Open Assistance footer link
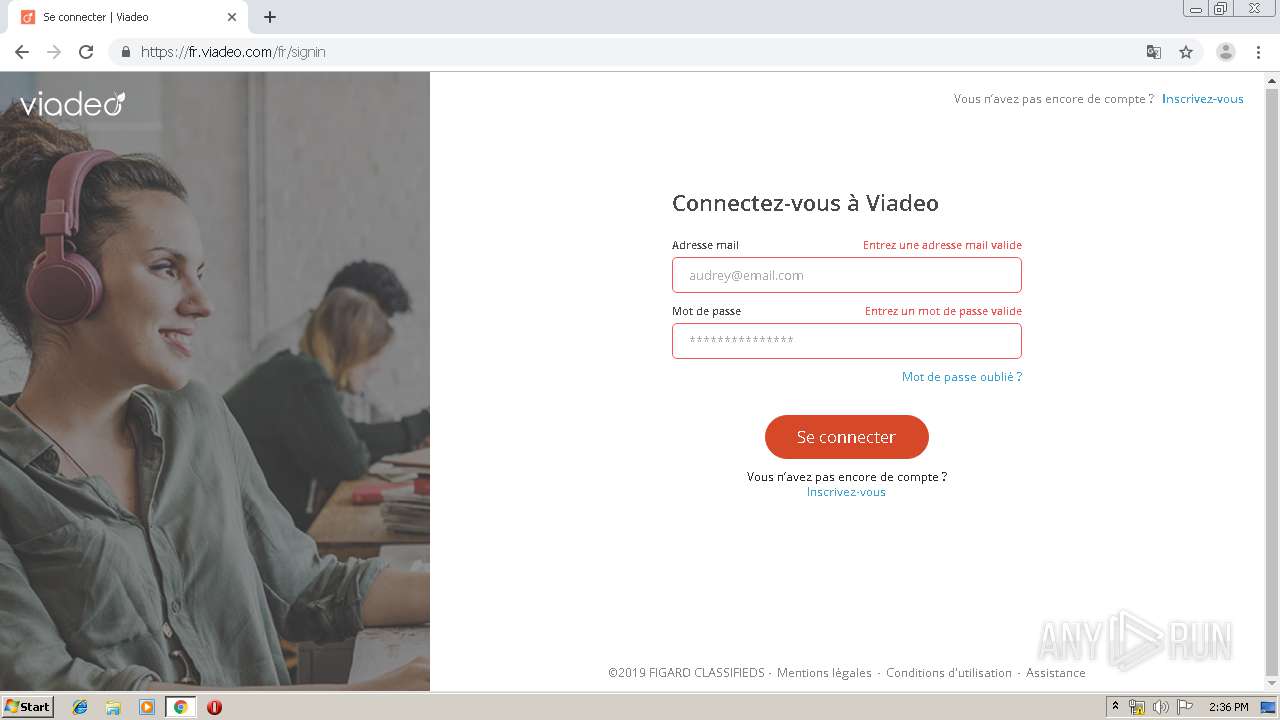The width and height of the screenshot is (1280, 720). coord(1056,673)
